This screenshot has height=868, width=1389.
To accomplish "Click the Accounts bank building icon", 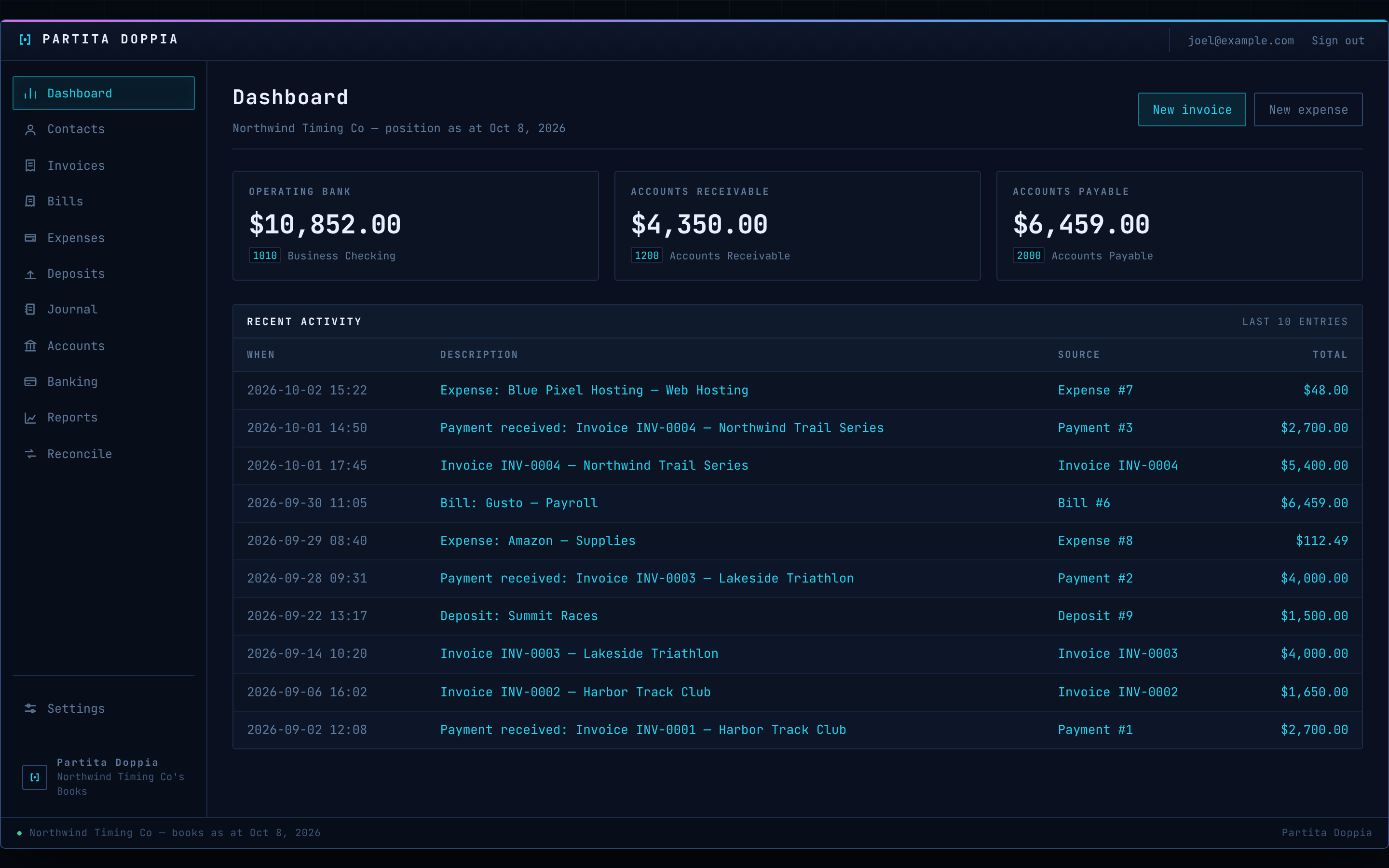I will coord(30,346).
